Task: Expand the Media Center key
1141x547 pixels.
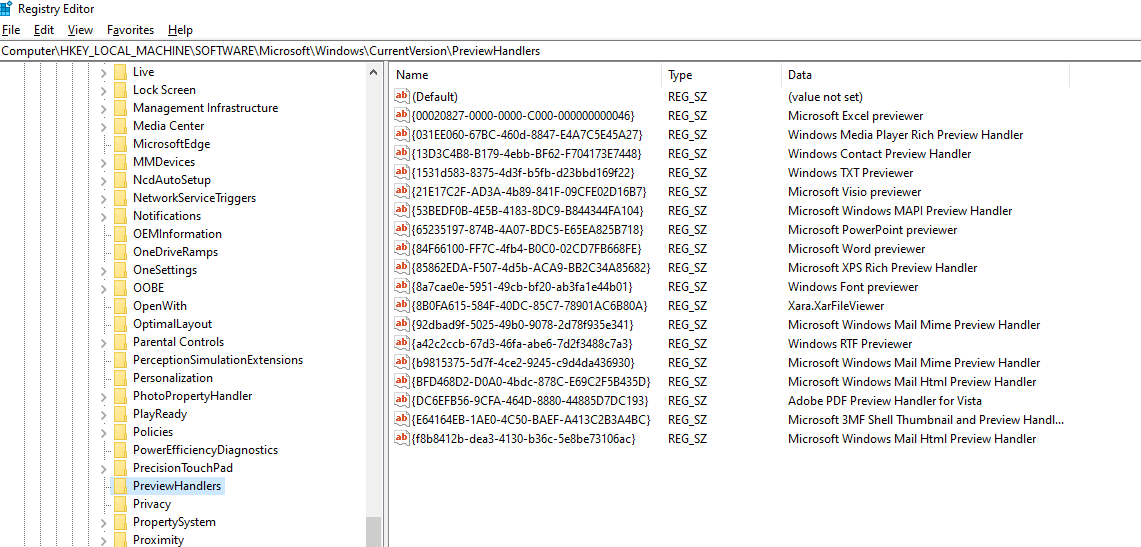Action: click(x=103, y=126)
